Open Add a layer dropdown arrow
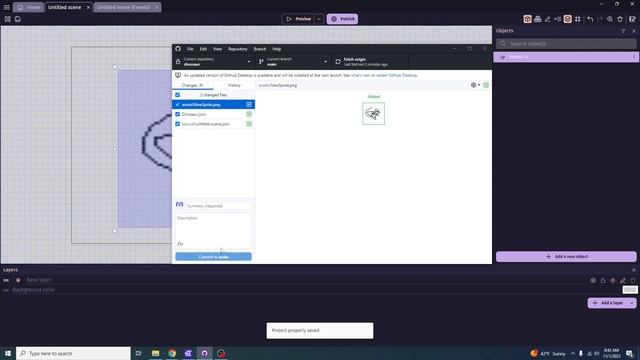Screen dimensions: 640x360 [x=631, y=303]
